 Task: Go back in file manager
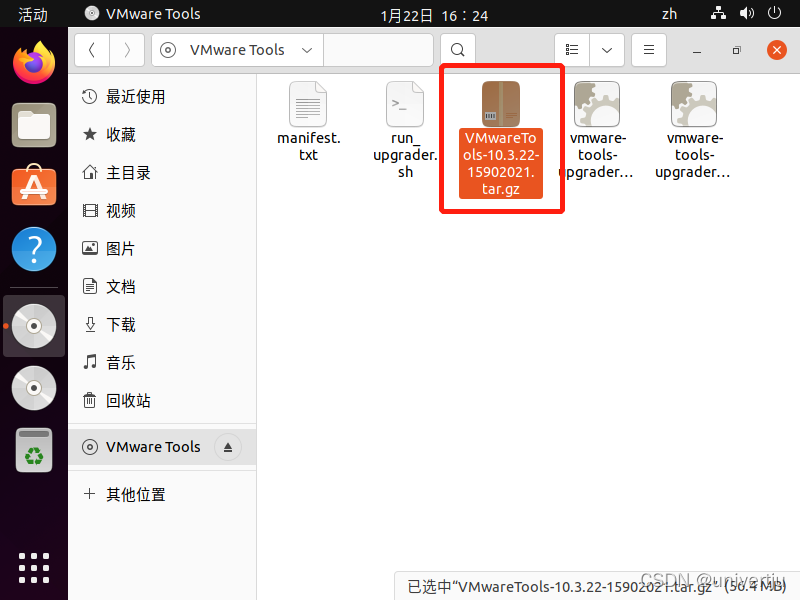(x=92, y=50)
